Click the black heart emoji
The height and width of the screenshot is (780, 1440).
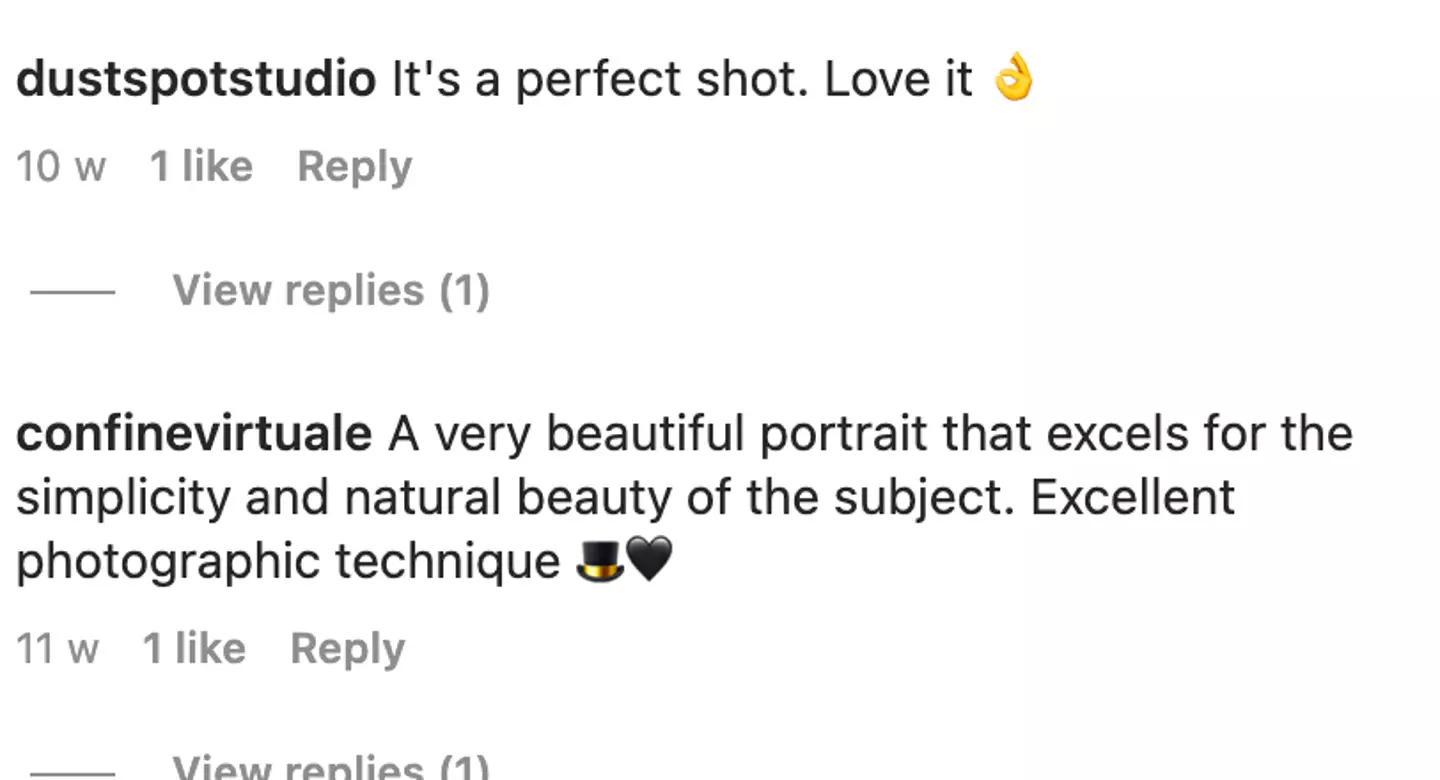tap(649, 561)
